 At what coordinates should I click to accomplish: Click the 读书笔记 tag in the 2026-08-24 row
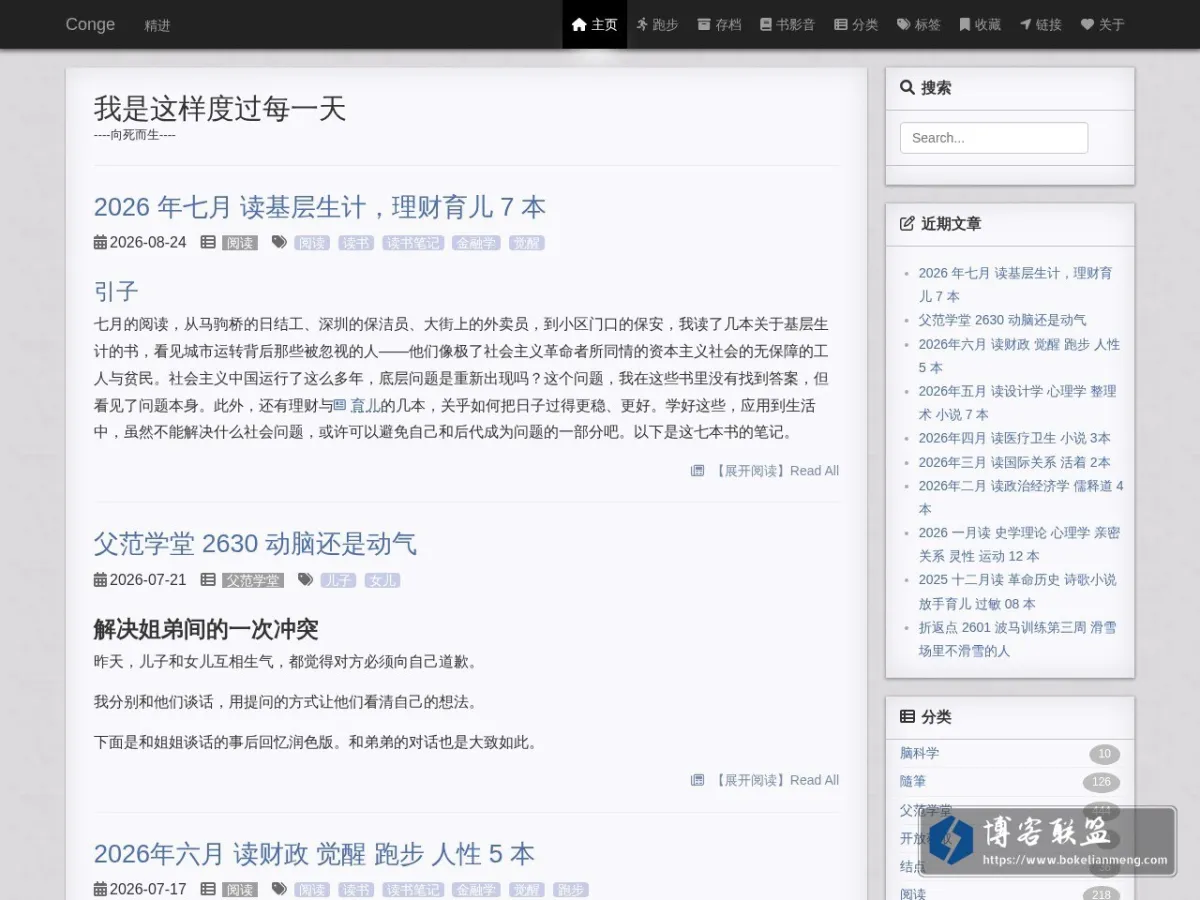coord(413,243)
